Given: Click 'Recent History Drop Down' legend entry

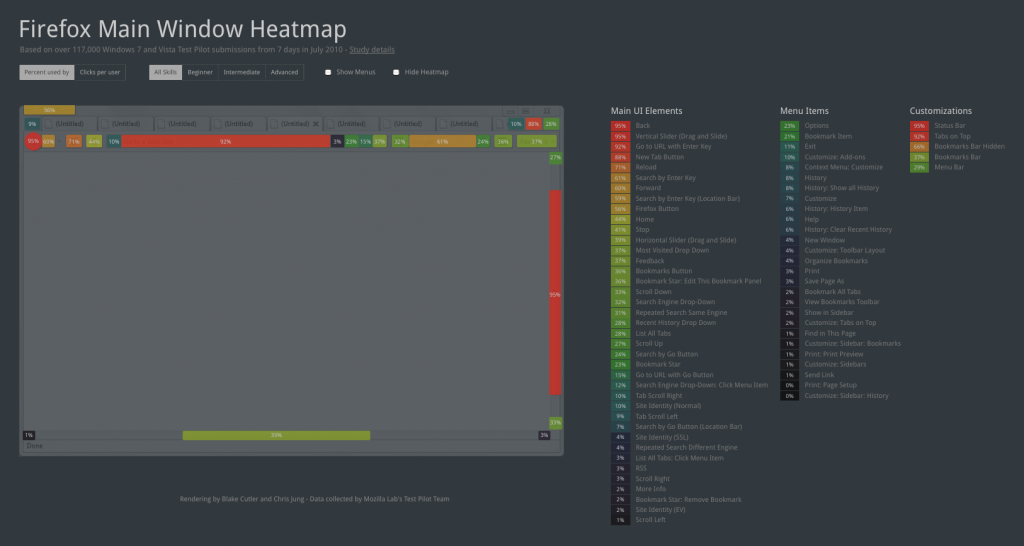Looking at the screenshot, I should (675, 323).
